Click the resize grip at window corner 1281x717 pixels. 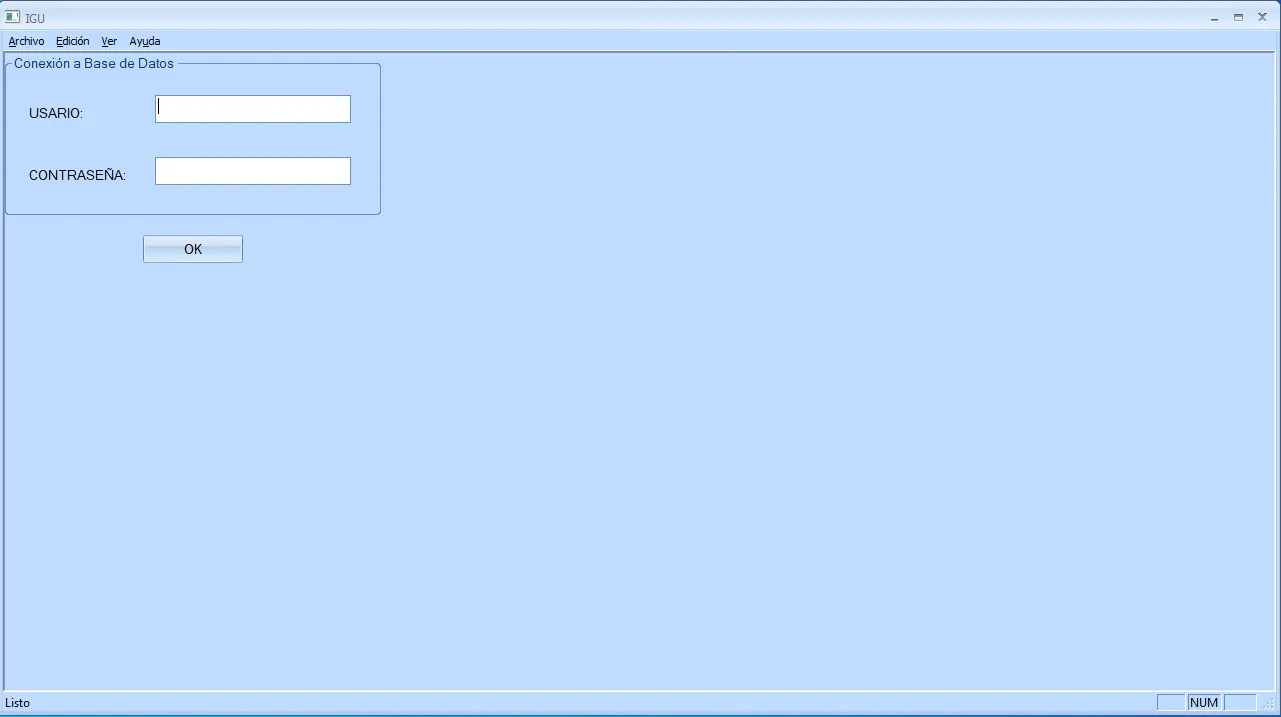point(1269,704)
